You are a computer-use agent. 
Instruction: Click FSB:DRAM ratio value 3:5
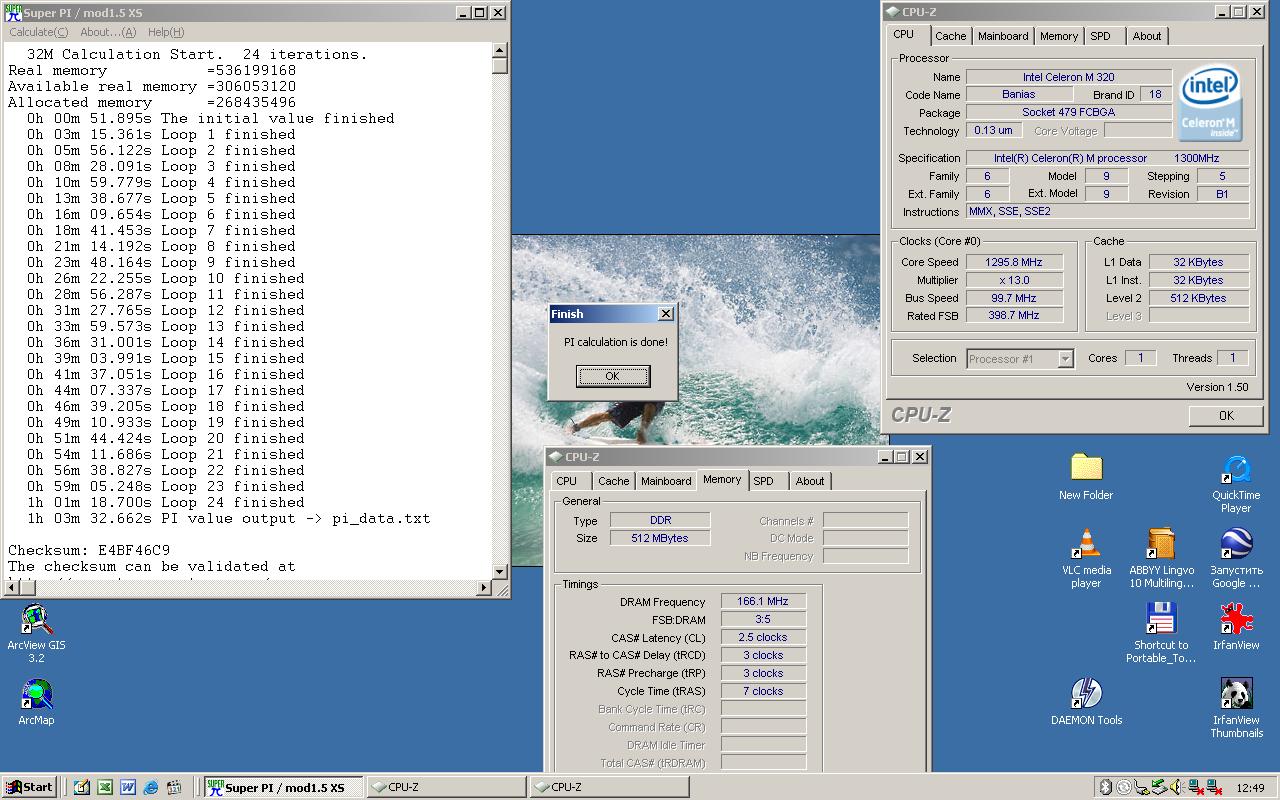click(763, 620)
